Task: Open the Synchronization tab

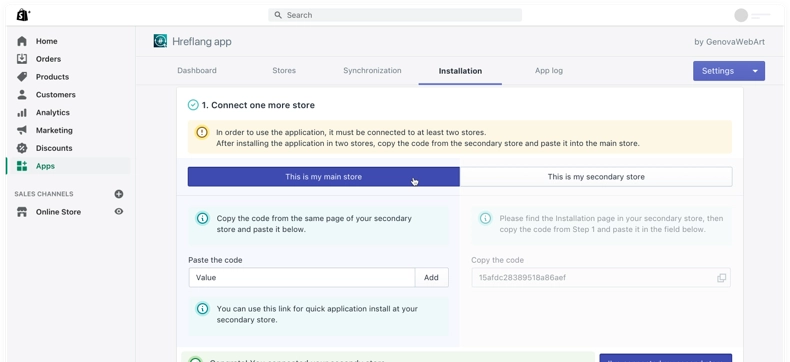Action: 372,70
